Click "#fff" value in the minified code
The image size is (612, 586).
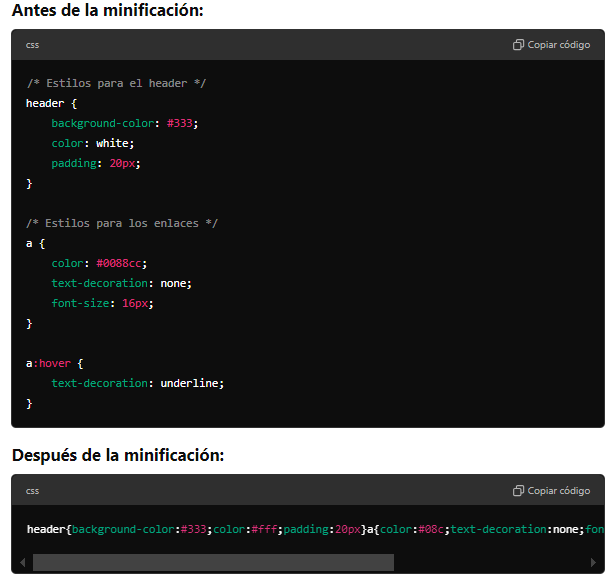coord(264,529)
